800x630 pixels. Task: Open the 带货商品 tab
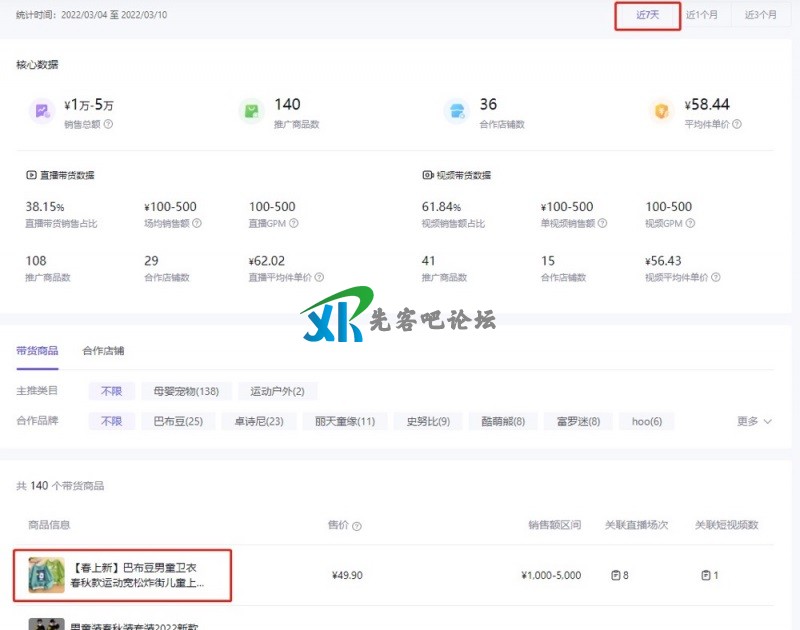coord(37,351)
